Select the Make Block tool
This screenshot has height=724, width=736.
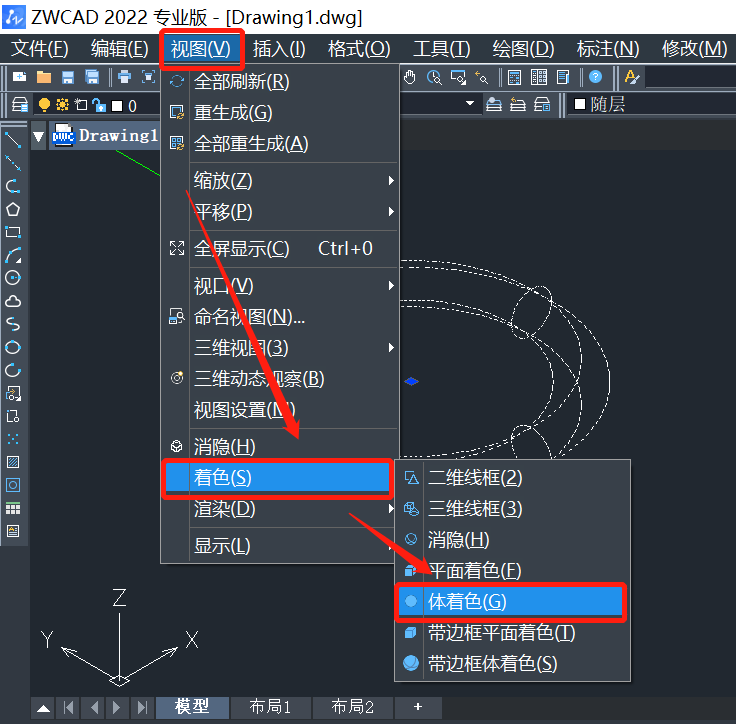click(13, 416)
